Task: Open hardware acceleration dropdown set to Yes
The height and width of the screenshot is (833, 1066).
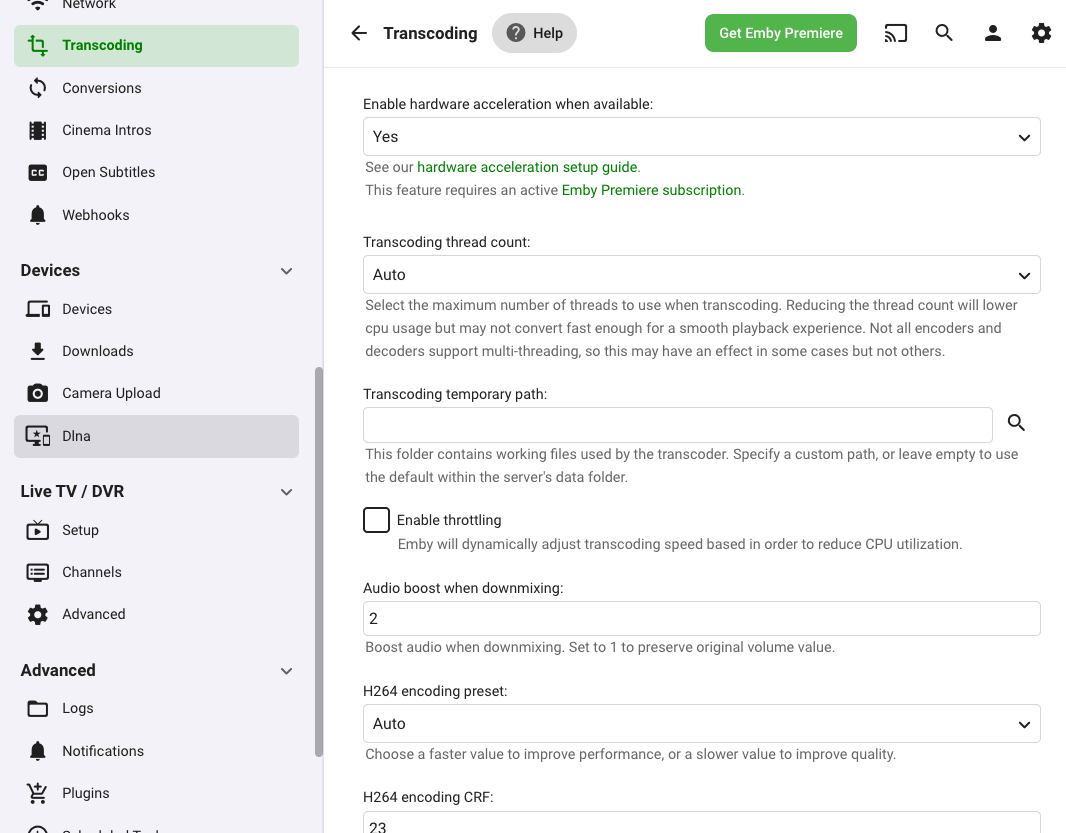Action: pos(700,137)
